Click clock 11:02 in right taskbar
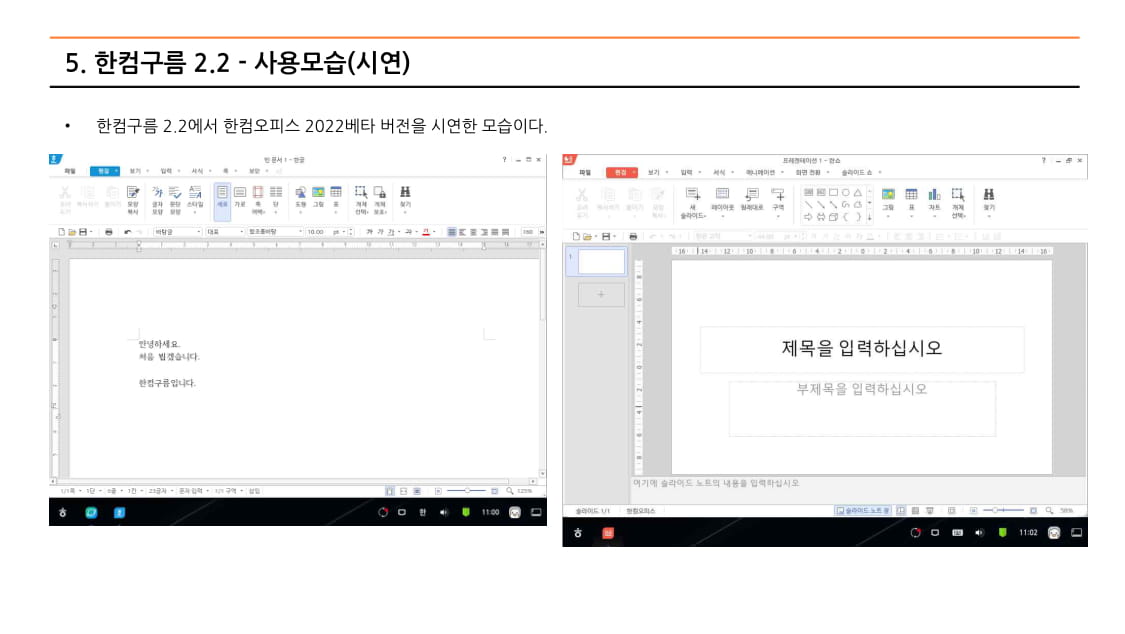1125x634 pixels. [x=1028, y=533]
